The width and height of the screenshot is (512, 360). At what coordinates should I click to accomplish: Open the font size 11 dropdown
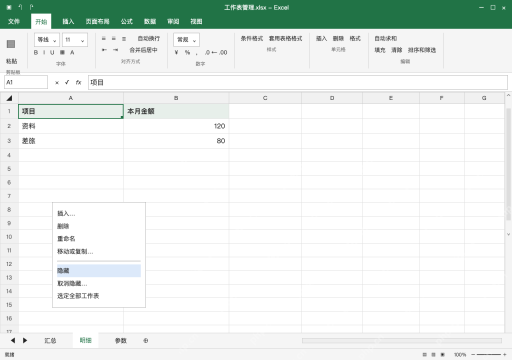pyautogui.click(x=75, y=40)
